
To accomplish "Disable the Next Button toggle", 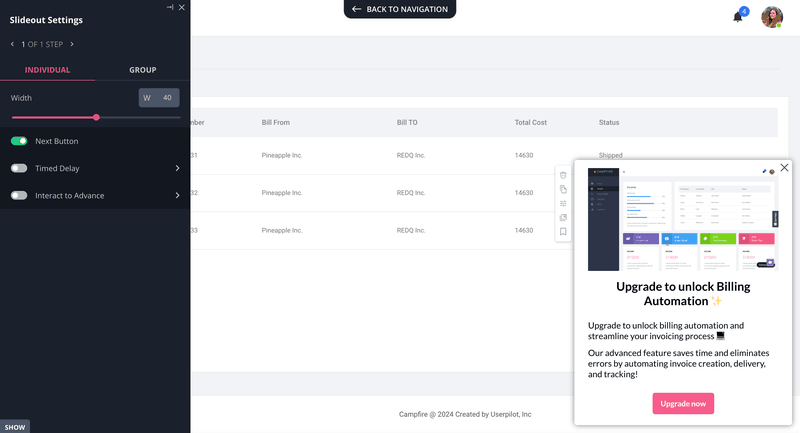I will (x=19, y=141).
